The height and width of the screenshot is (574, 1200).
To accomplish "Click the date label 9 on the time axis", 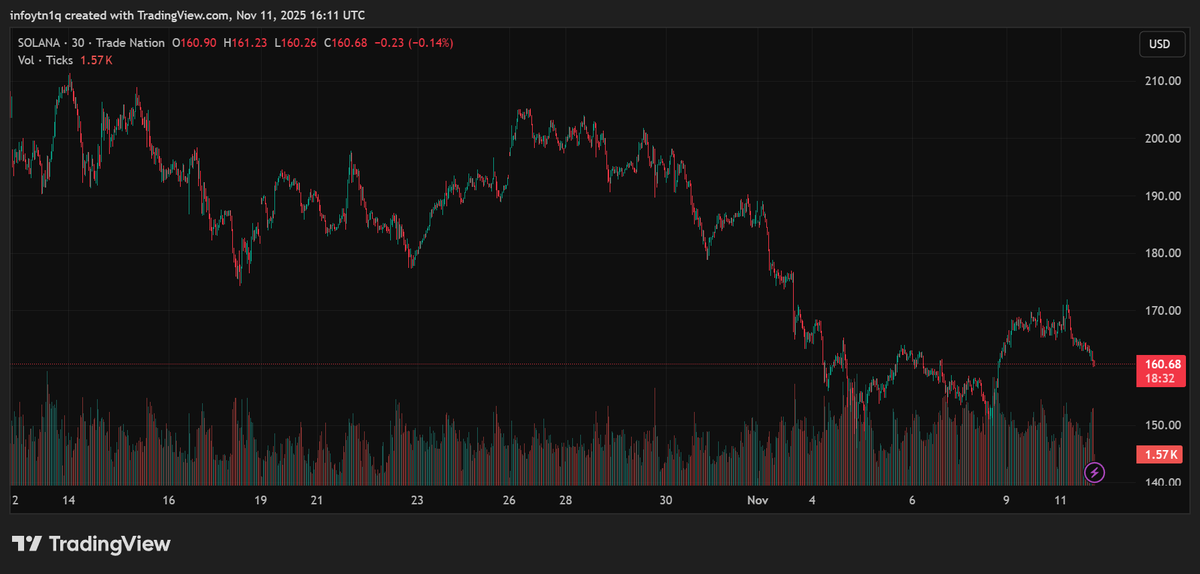I will tap(1006, 500).
